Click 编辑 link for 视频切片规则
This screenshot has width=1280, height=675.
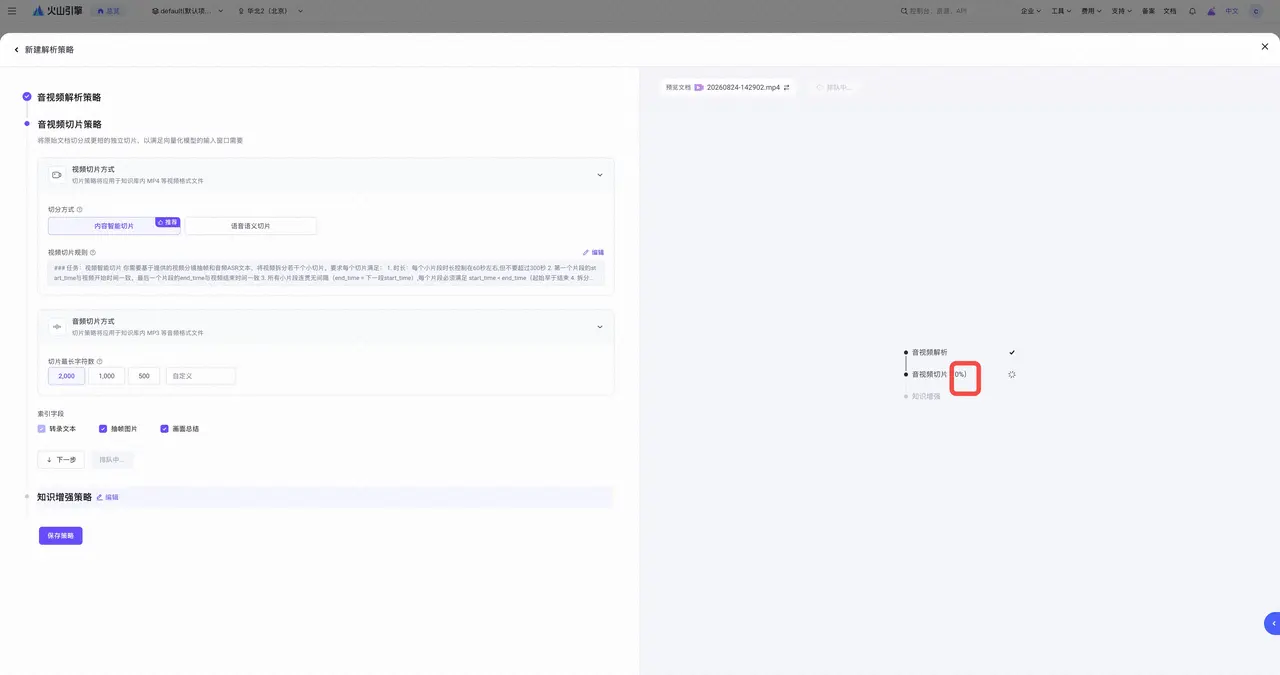(x=593, y=253)
